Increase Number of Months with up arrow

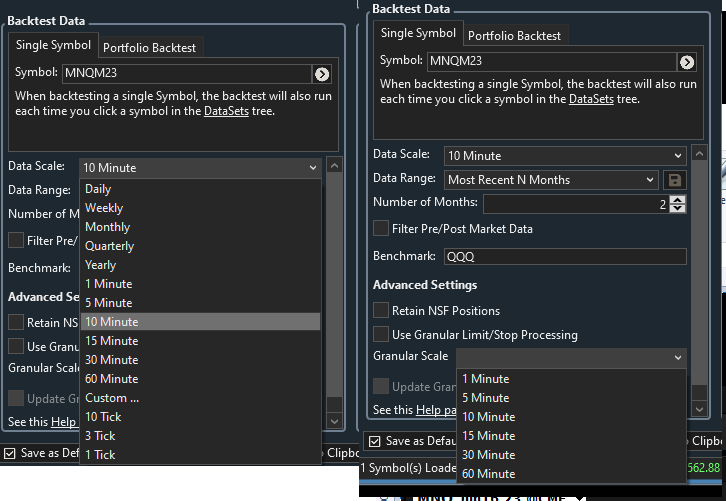pos(679,199)
